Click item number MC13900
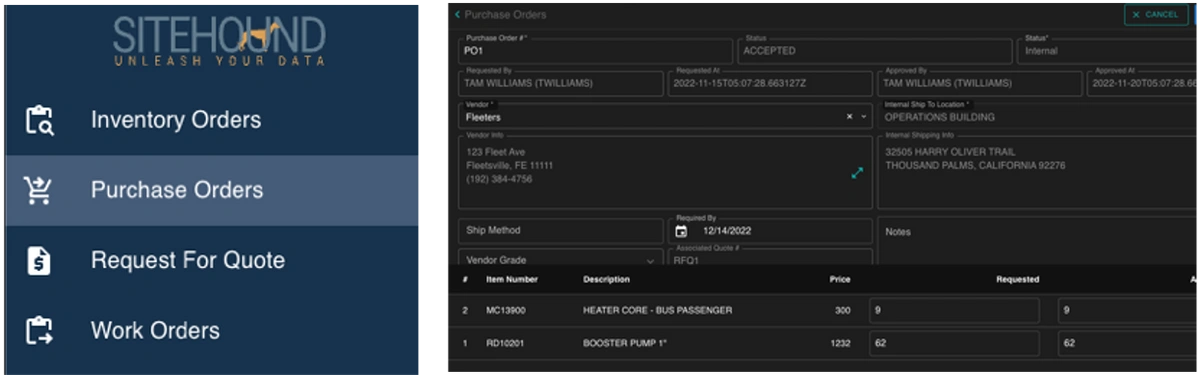This screenshot has width=1200, height=375. tap(506, 311)
